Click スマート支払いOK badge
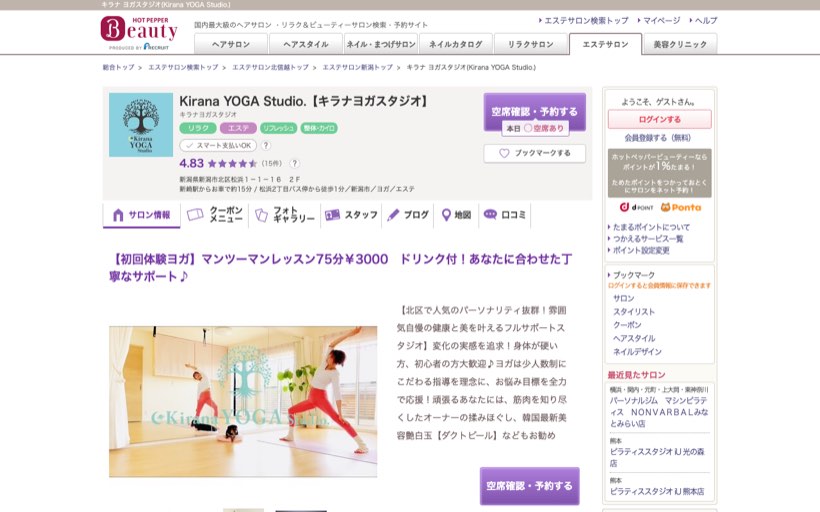This screenshot has width=820, height=512. click(219, 145)
